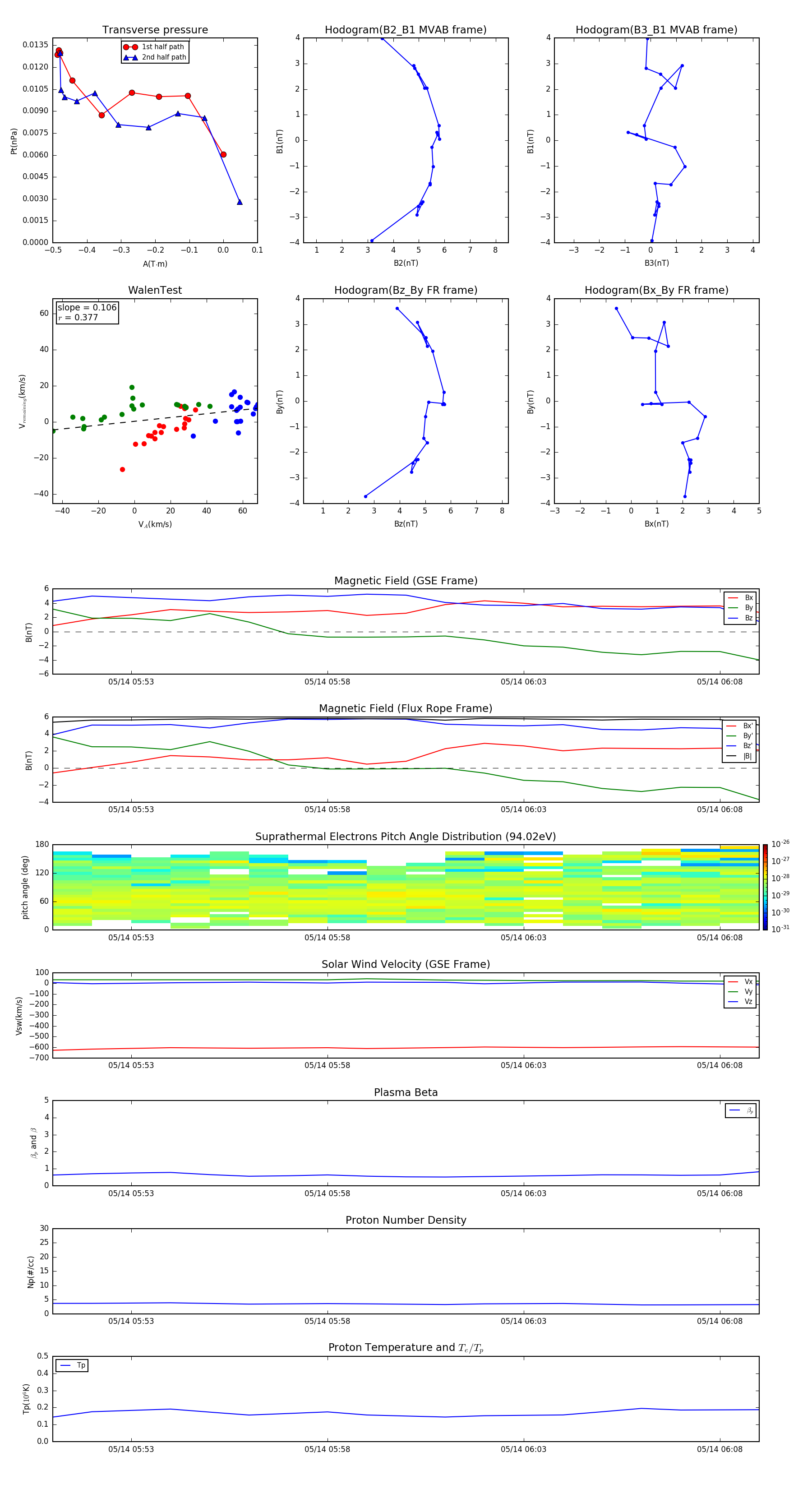Screen dimensions: 812x1489
Task: Click the "Hodogram(Bz_By FR frame)" title
Action: point(406,290)
